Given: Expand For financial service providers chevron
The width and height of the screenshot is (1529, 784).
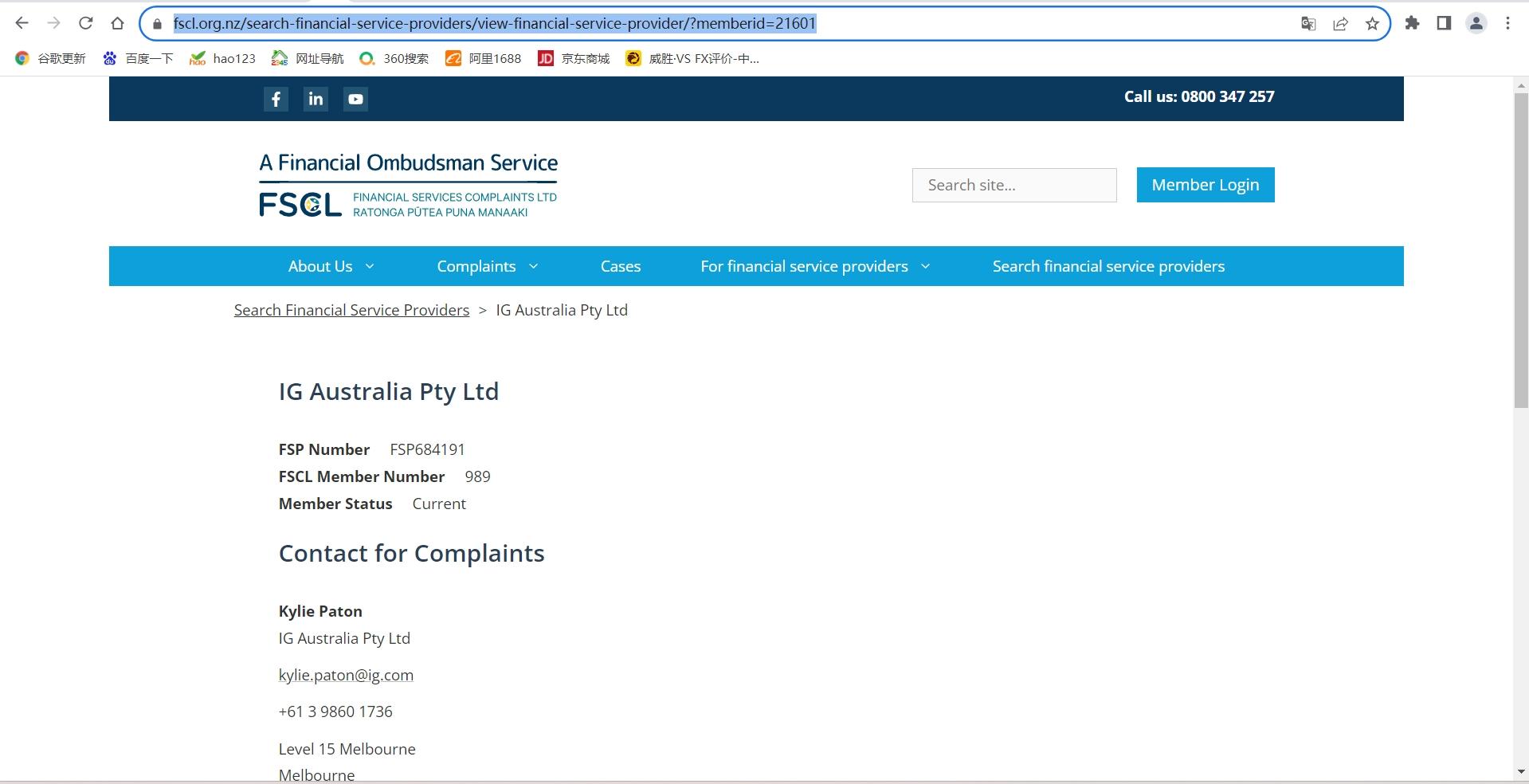Looking at the screenshot, I should (x=925, y=266).
